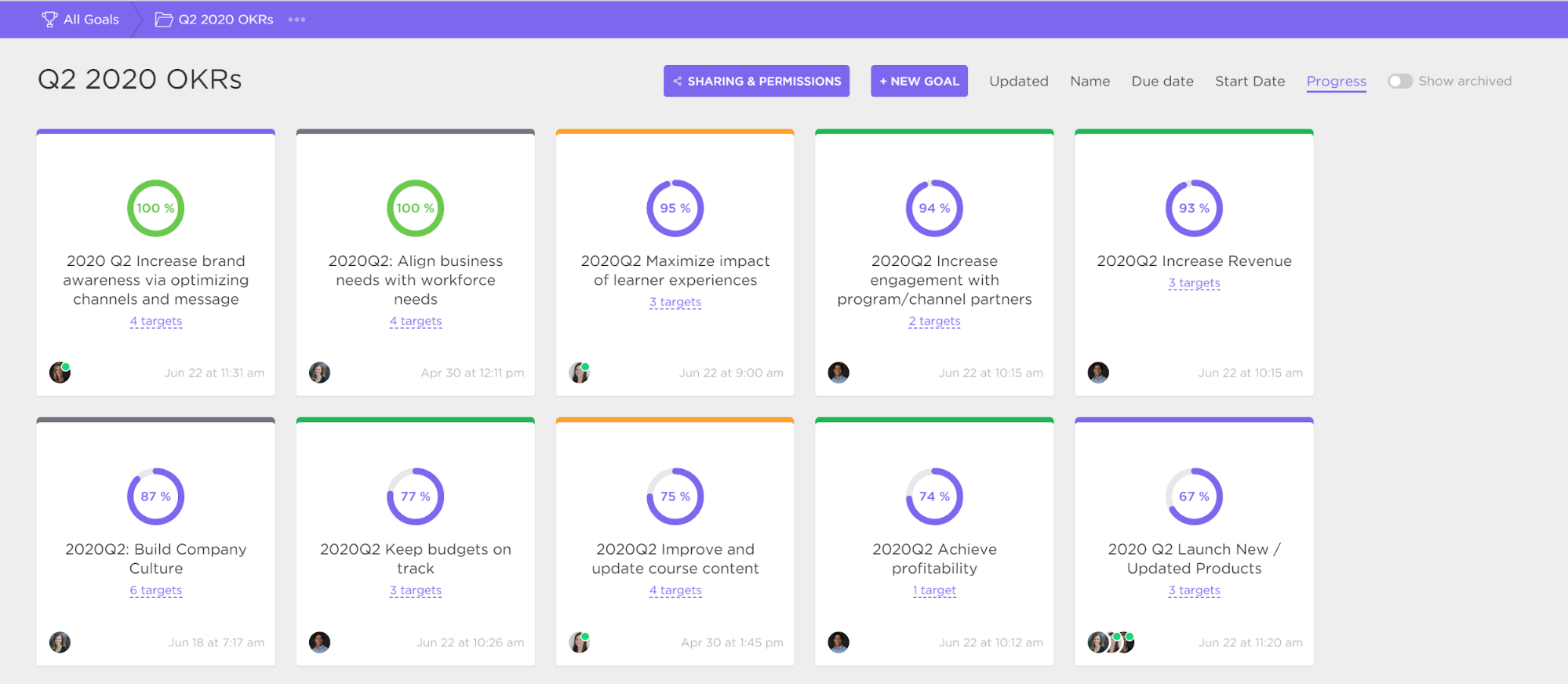This screenshot has height=684, width=1568.
Task: Click the share icon in Sharing & Permissions
Action: [677, 81]
